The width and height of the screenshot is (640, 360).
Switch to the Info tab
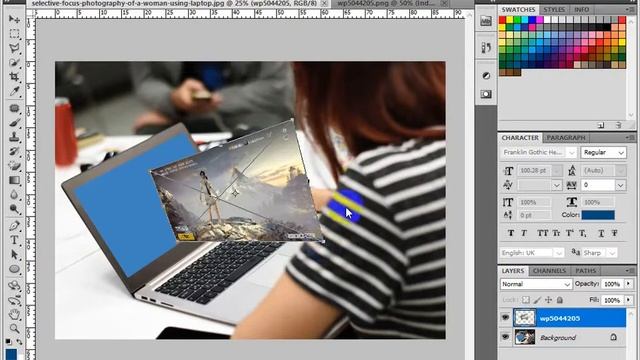tap(582, 9)
